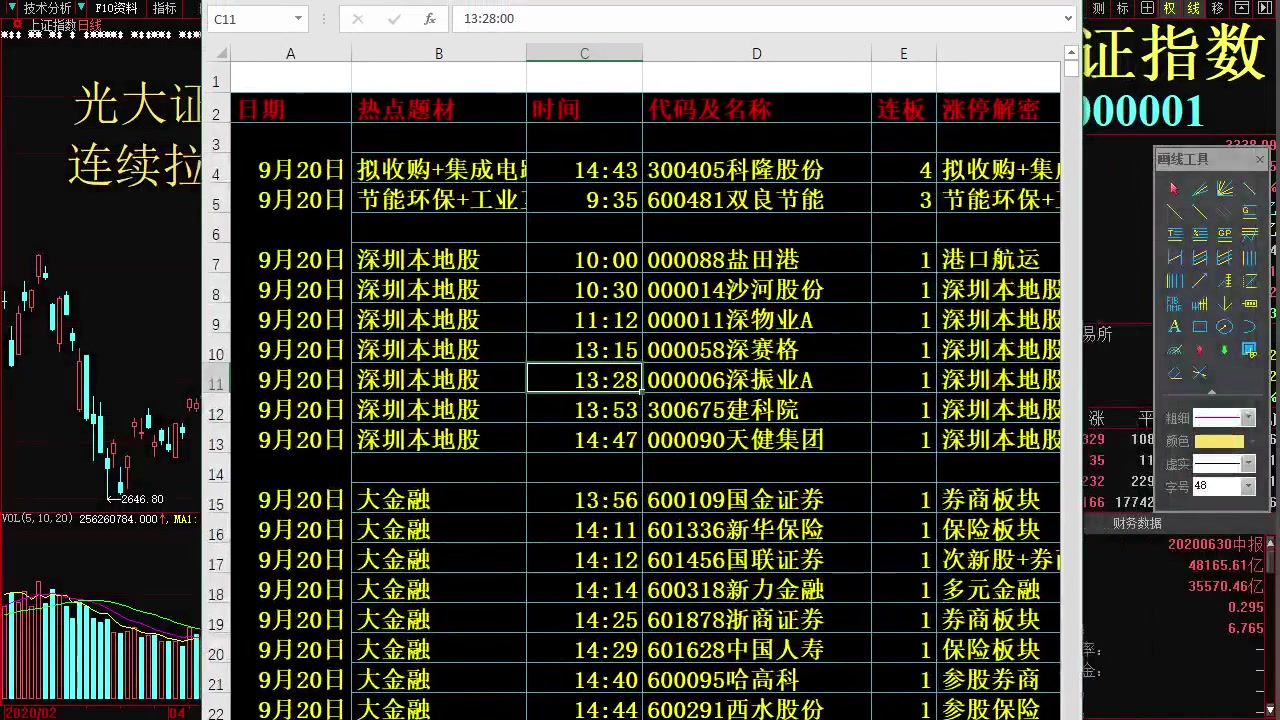The width and height of the screenshot is (1280, 720).
Task: Place a green down-arrow marker
Action: tap(1224, 350)
